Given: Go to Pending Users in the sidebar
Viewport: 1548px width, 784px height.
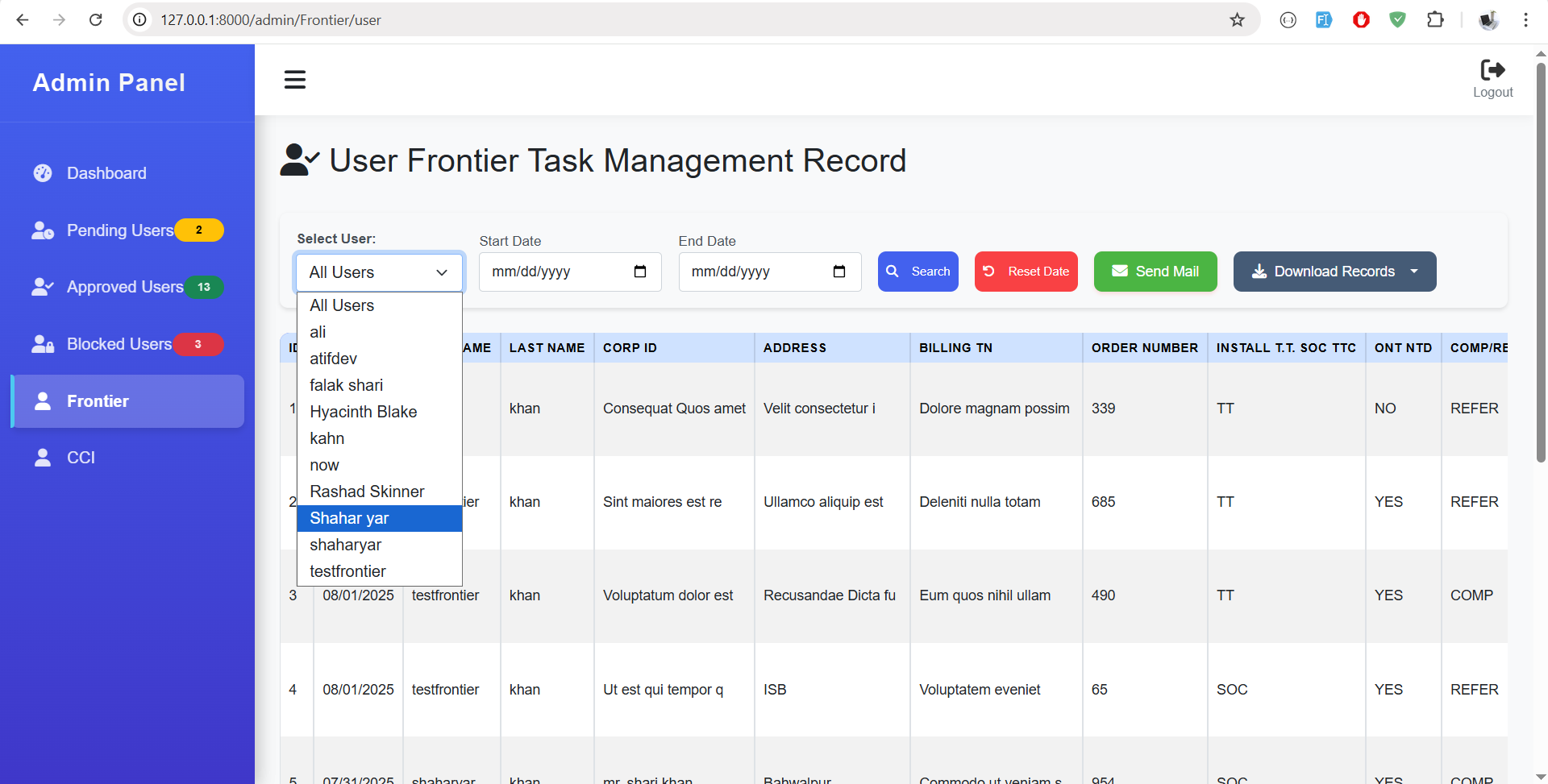Looking at the screenshot, I should [x=119, y=230].
